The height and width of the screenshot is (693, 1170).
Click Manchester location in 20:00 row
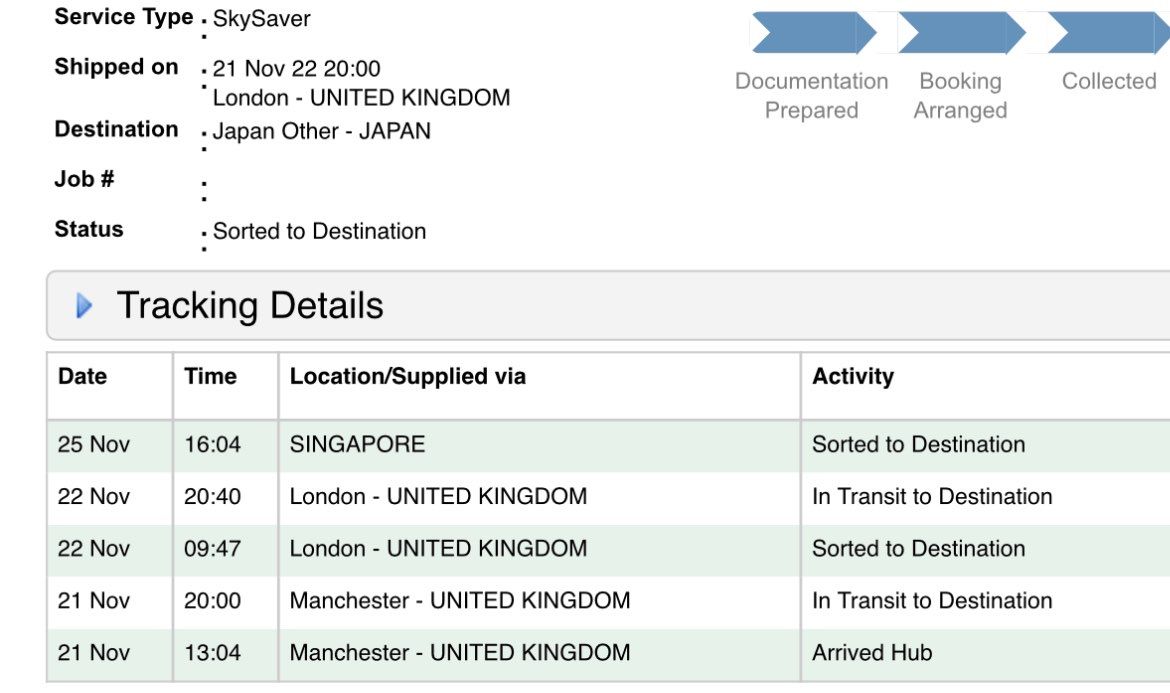(x=460, y=601)
